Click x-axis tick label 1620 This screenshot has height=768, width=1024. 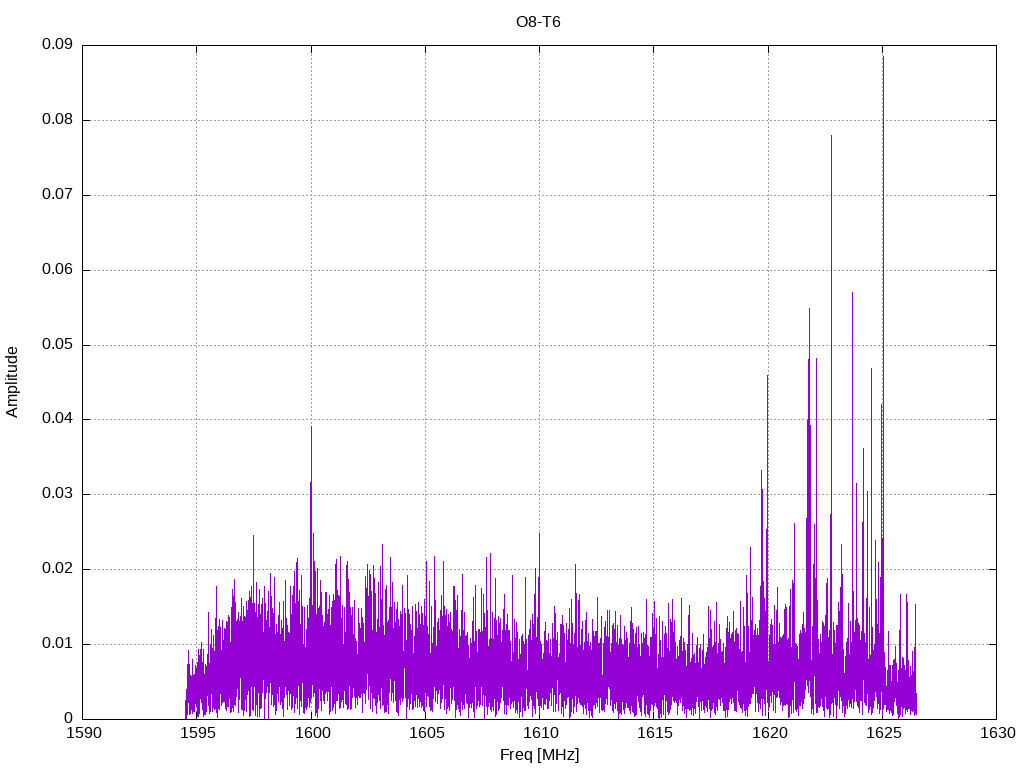(768, 733)
